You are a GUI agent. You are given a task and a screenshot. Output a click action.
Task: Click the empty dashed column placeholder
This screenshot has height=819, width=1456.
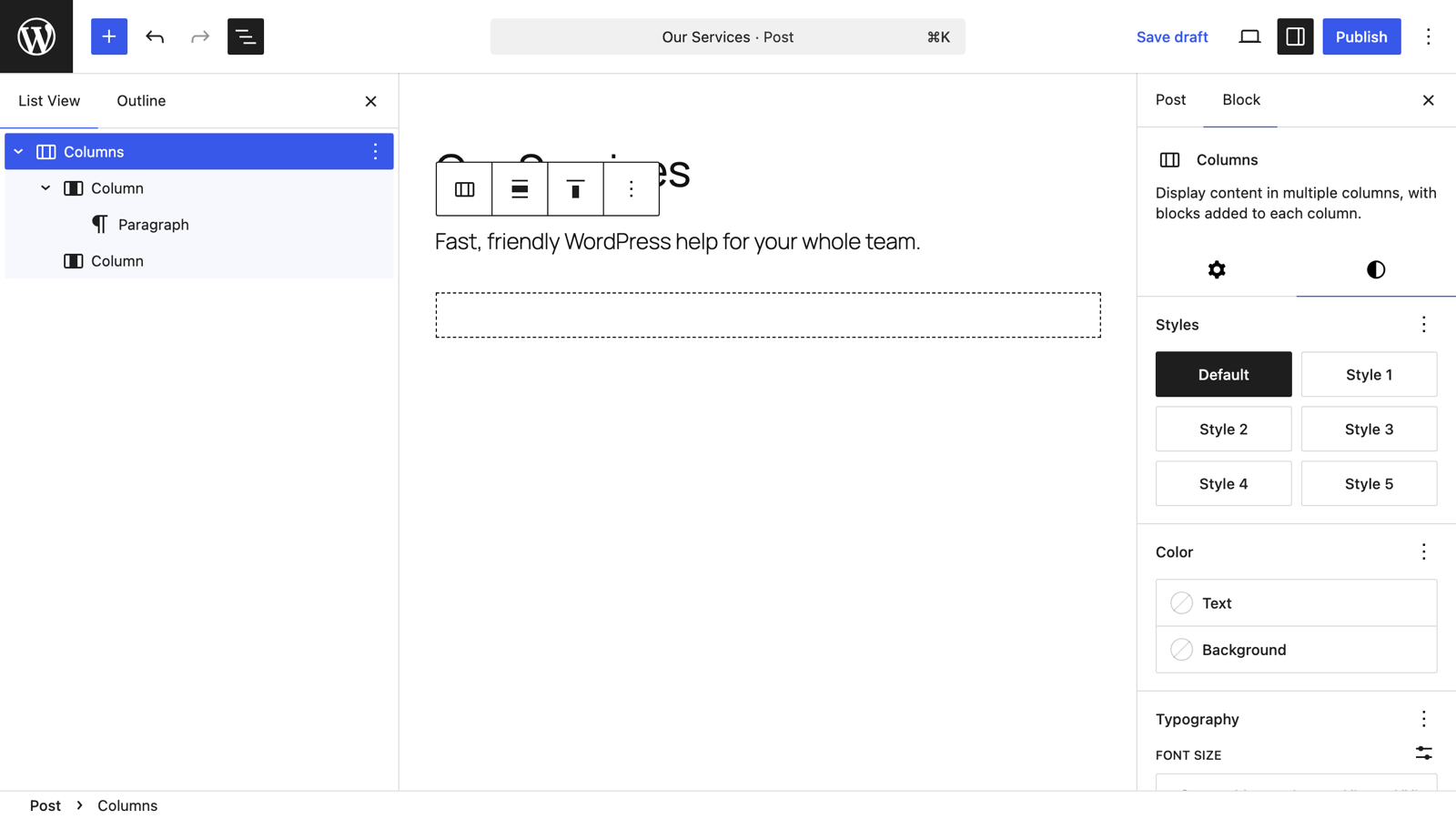768,315
